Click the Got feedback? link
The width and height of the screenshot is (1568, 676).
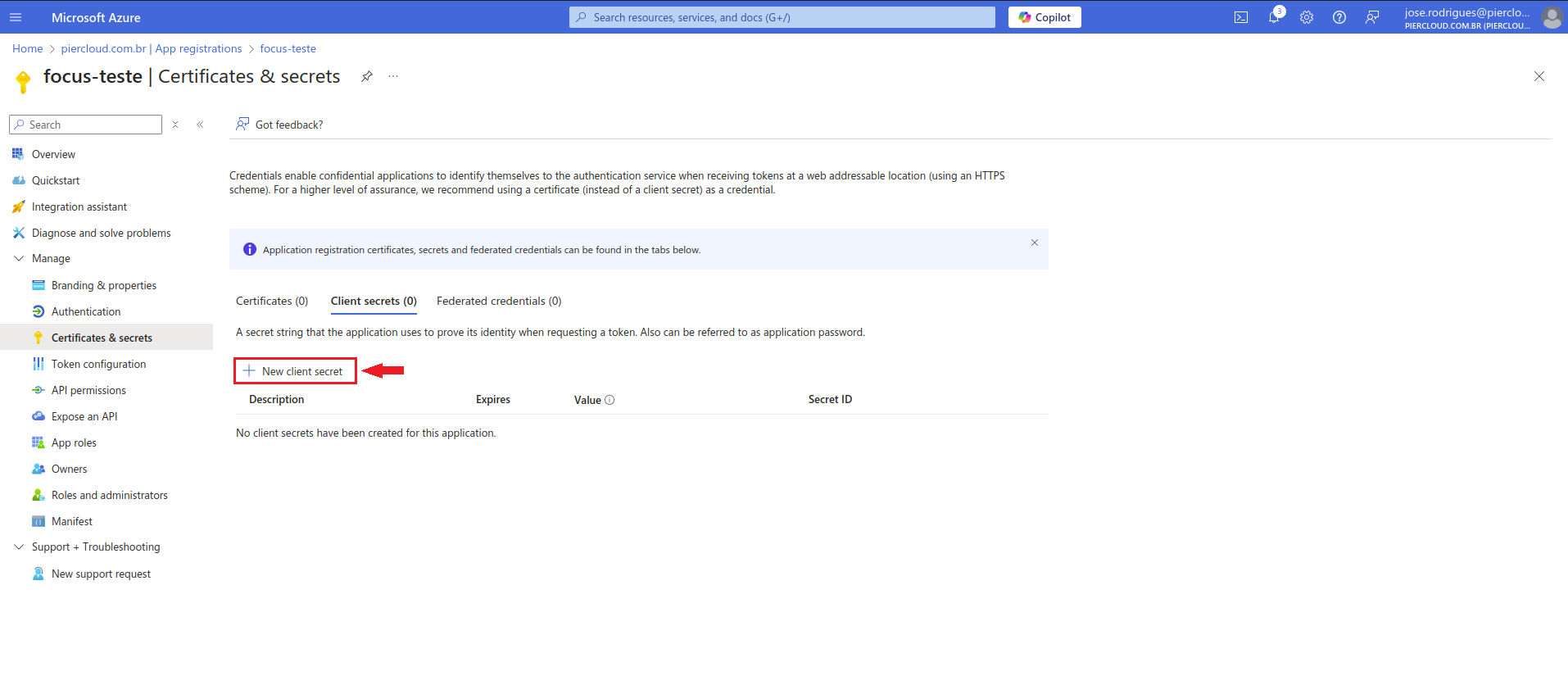(288, 125)
